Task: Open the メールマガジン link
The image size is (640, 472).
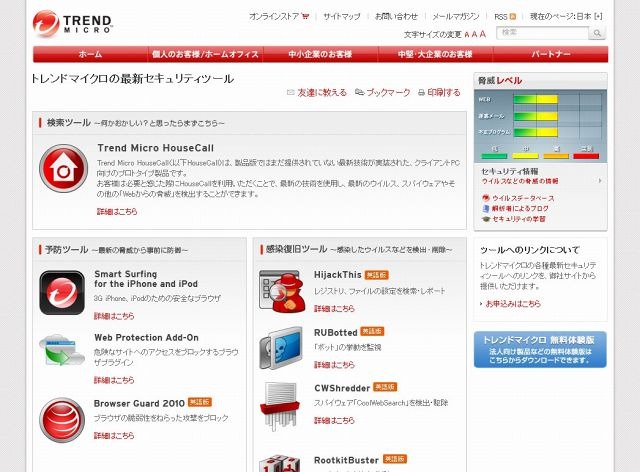Action: click(x=456, y=17)
